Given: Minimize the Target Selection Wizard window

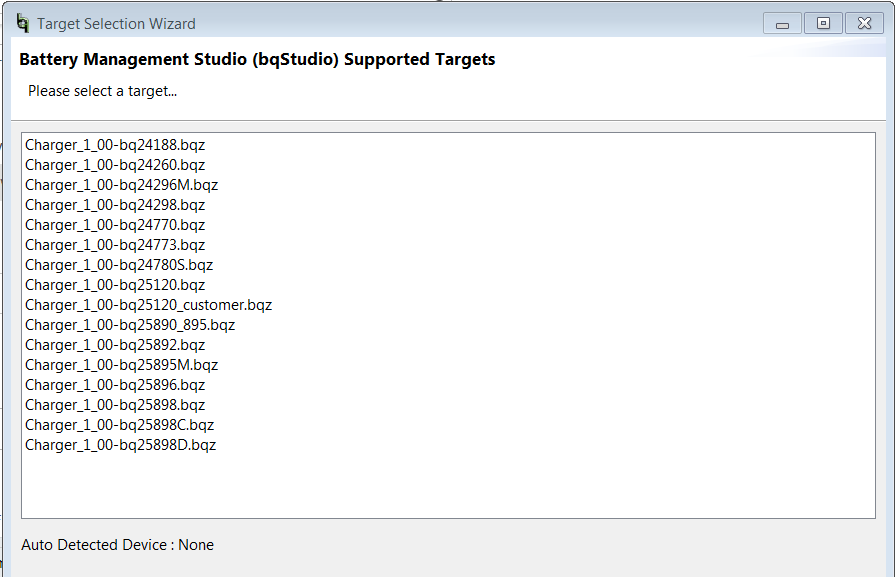Looking at the screenshot, I should (782, 23).
